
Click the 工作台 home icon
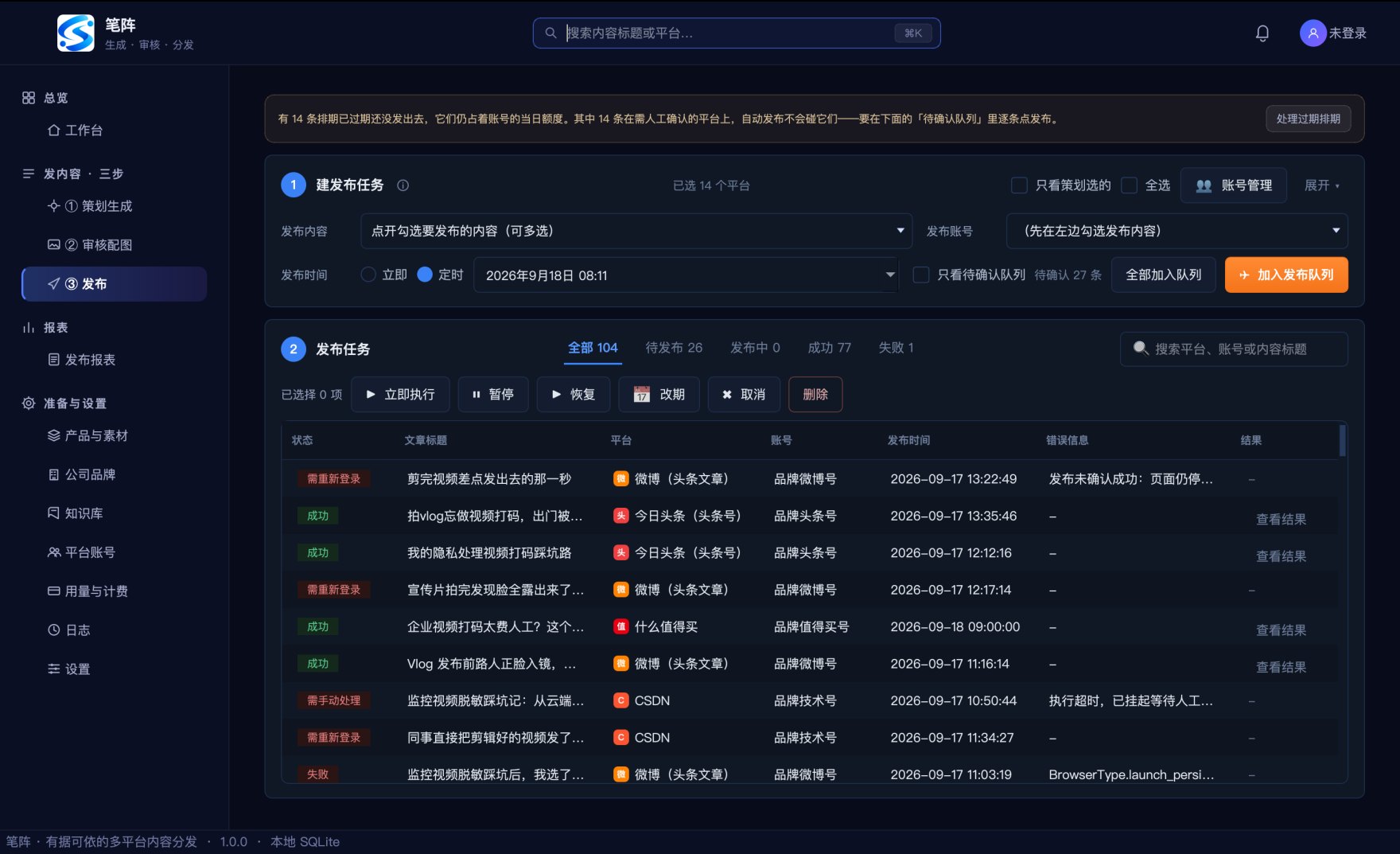[x=53, y=130]
